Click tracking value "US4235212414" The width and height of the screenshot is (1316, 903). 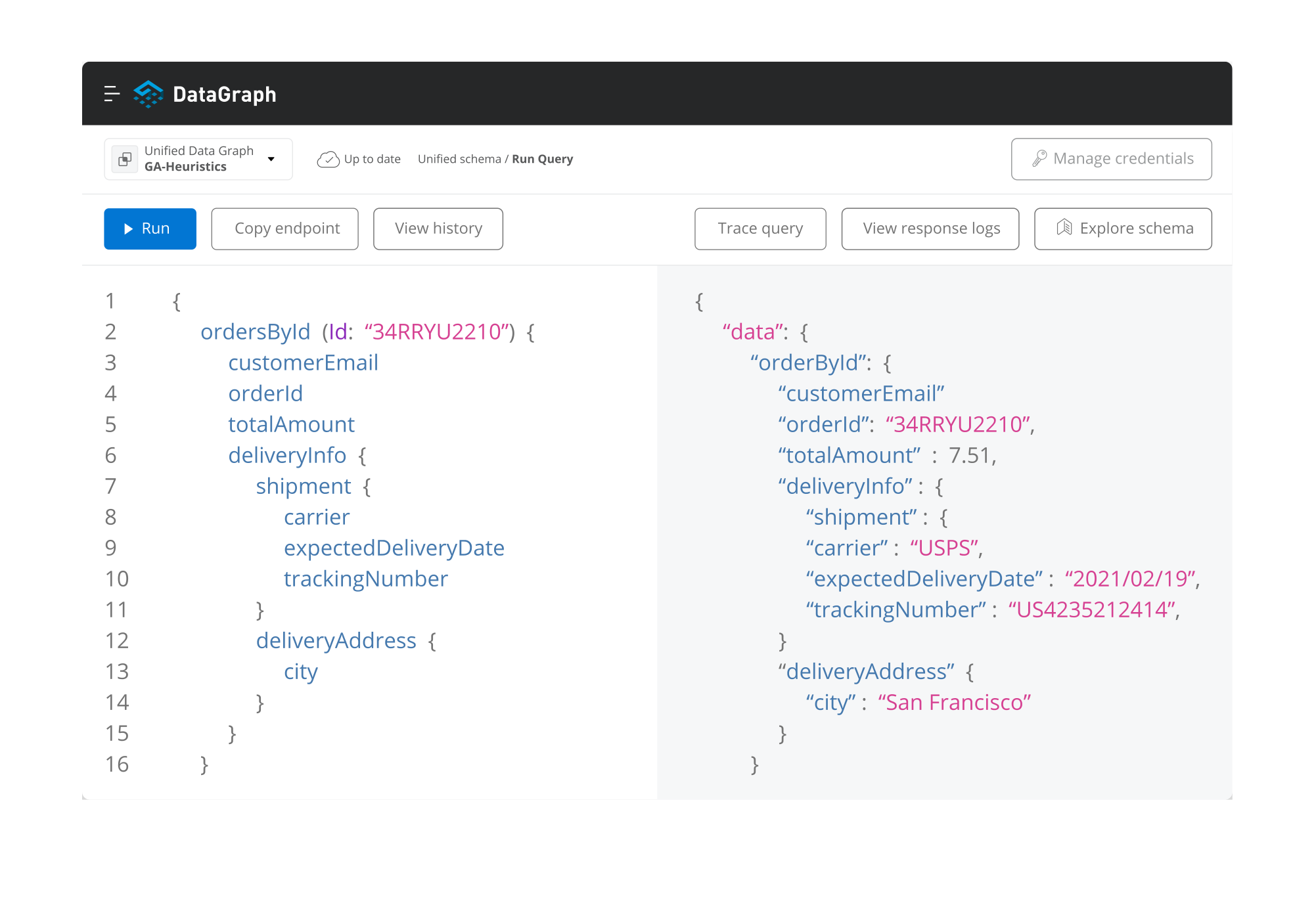1092,610
